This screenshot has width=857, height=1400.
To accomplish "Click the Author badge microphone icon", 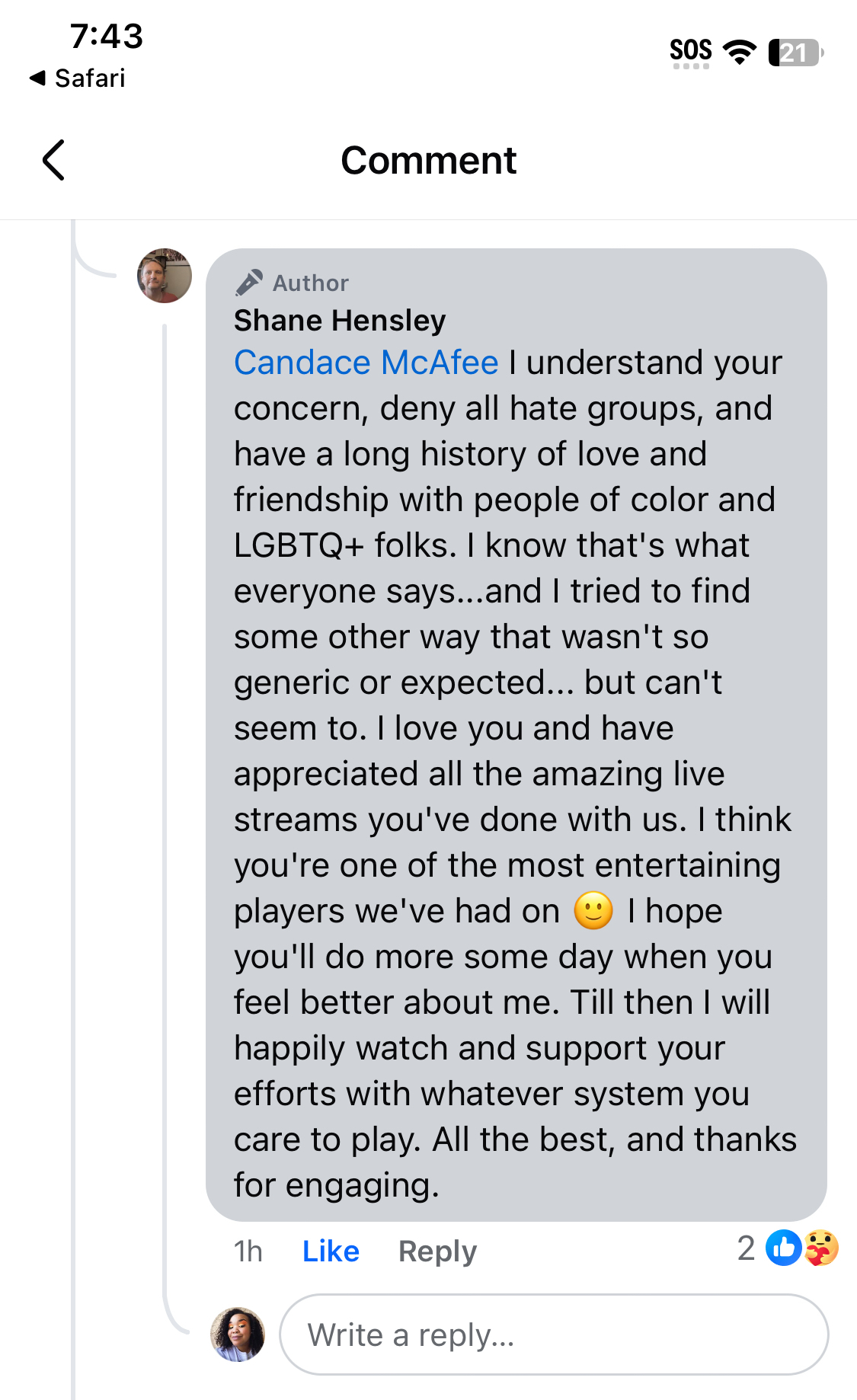I will [x=249, y=283].
